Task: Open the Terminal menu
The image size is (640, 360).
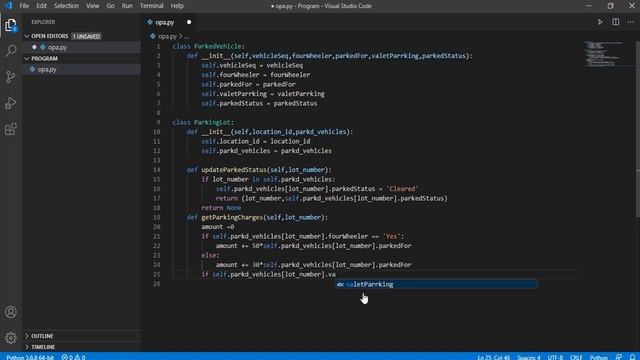Action: click(x=151, y=6)
